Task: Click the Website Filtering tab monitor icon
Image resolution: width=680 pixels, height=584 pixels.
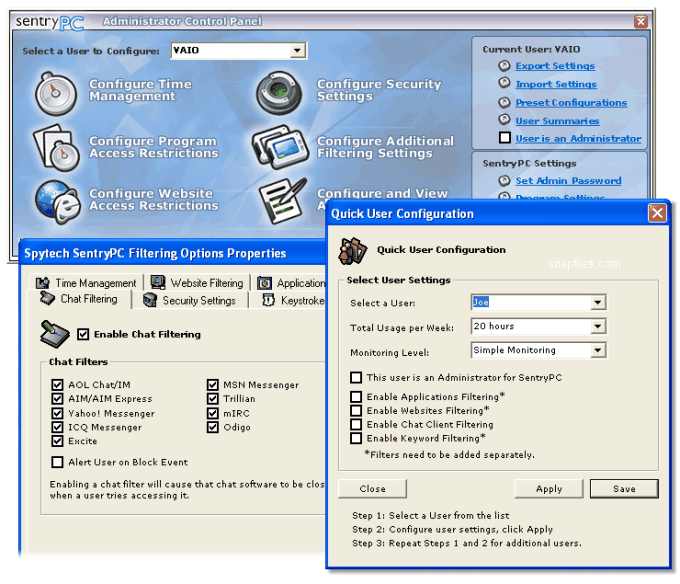Action: click(x=158, y=282)
